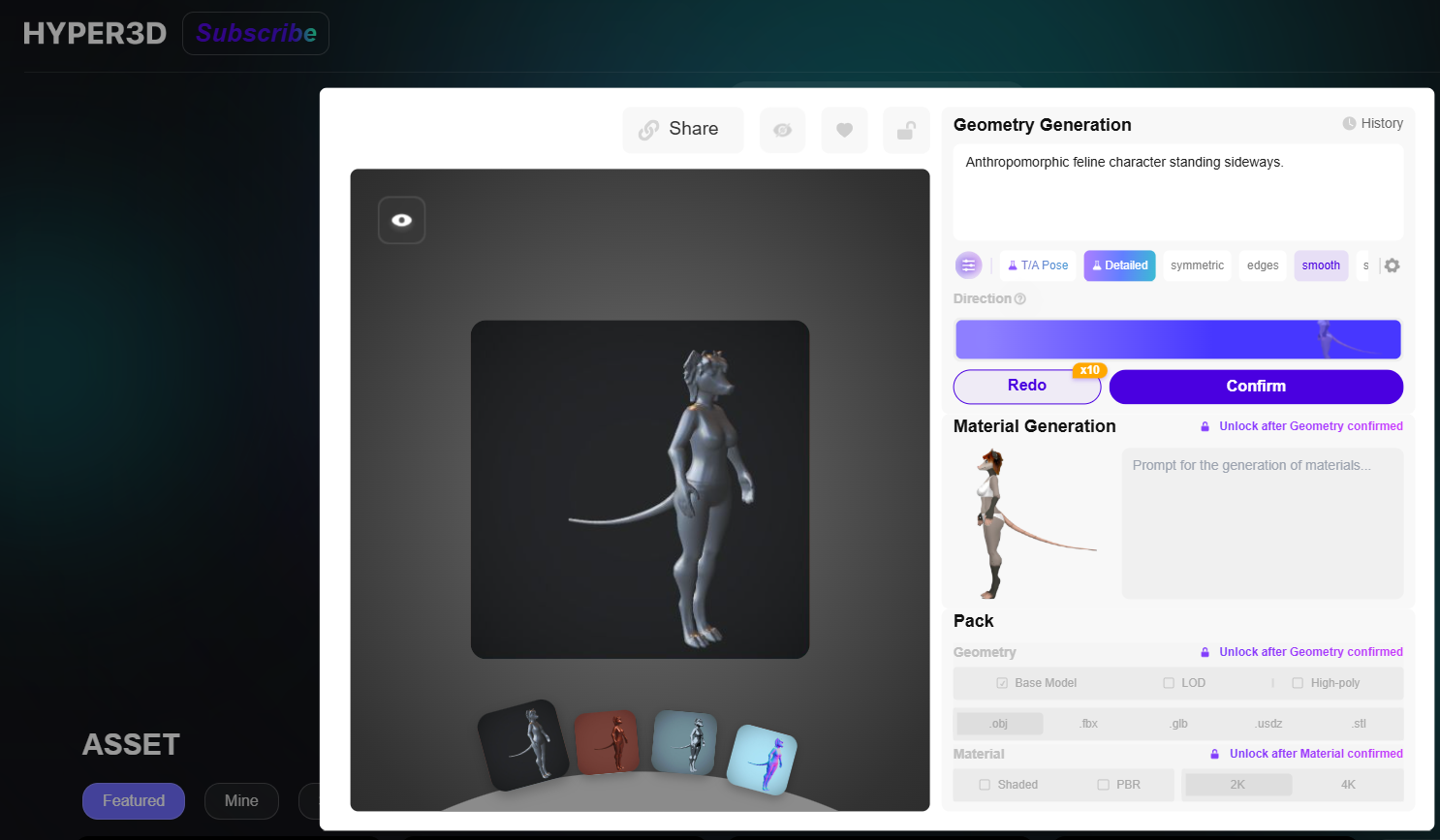Like the model with the heart icon
This screenshot has height=840, width=1440.
pyautogui.click(x=844, y=130)
